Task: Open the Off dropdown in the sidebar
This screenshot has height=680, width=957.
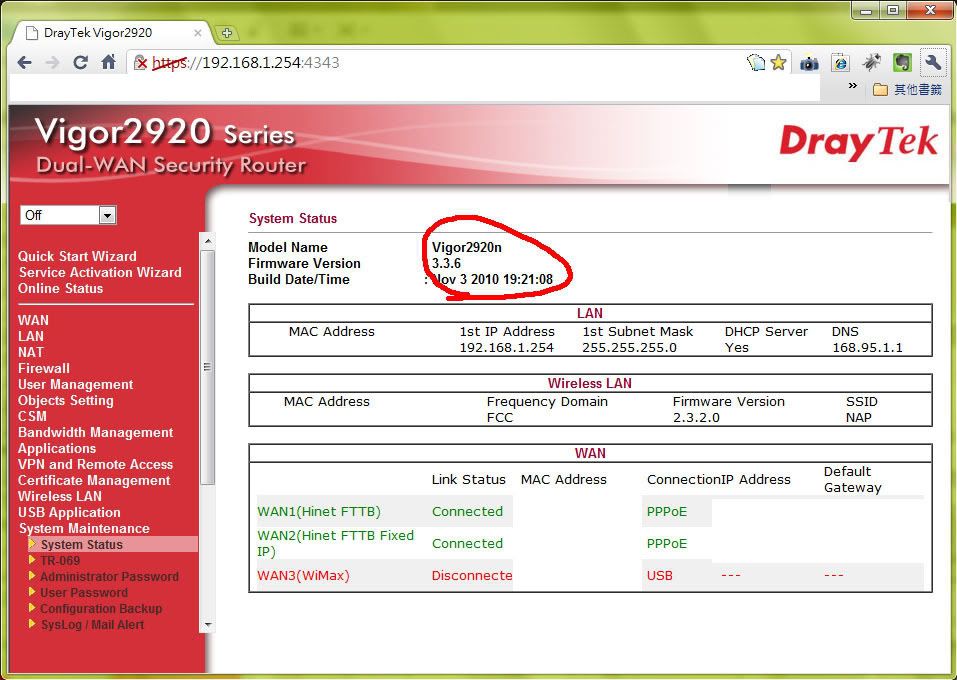Action: point(68,215)
